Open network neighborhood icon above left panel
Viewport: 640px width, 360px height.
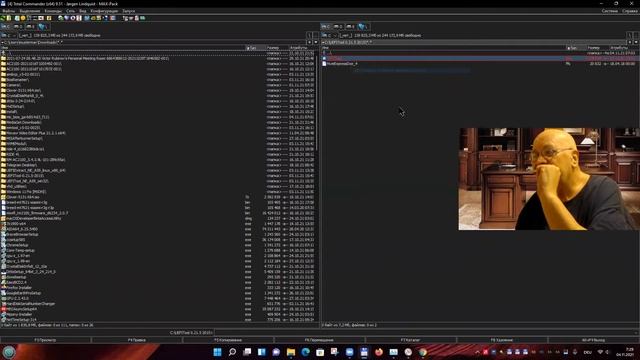click(43, 27)
